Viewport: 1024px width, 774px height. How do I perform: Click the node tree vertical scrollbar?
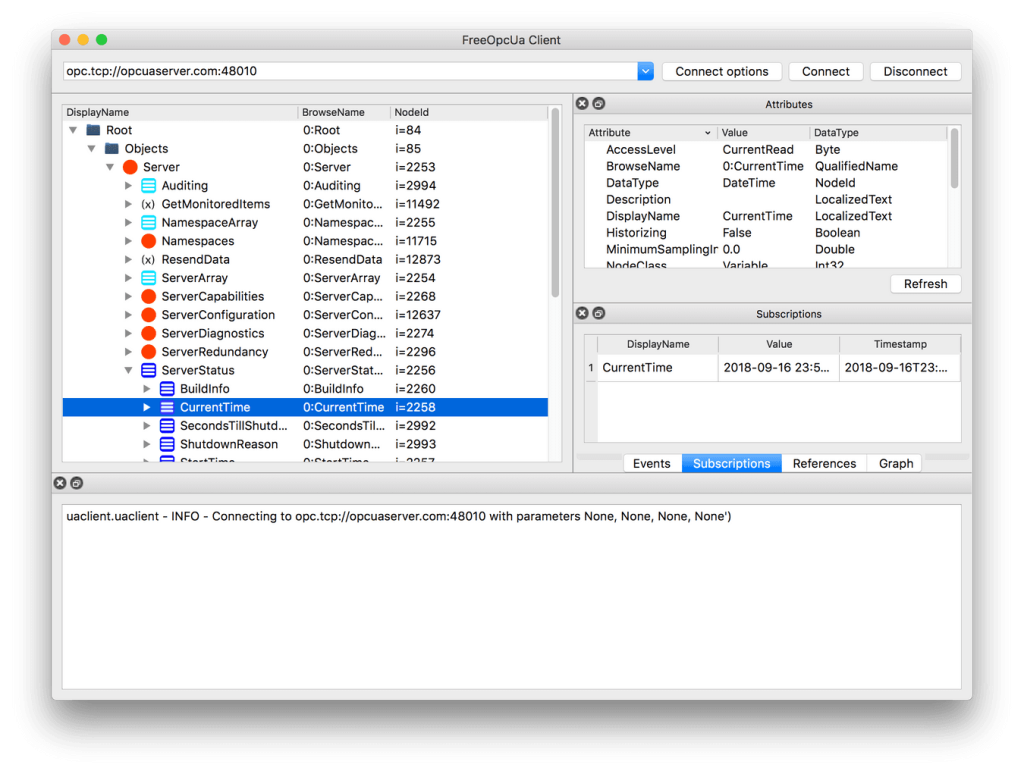coord(556,200)
